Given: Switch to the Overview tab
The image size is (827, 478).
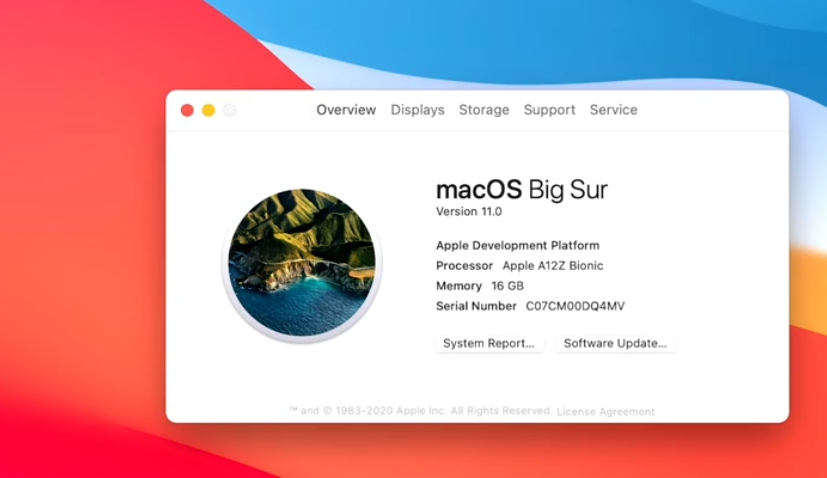Looking at the screenshot, I should click(346, 110).
